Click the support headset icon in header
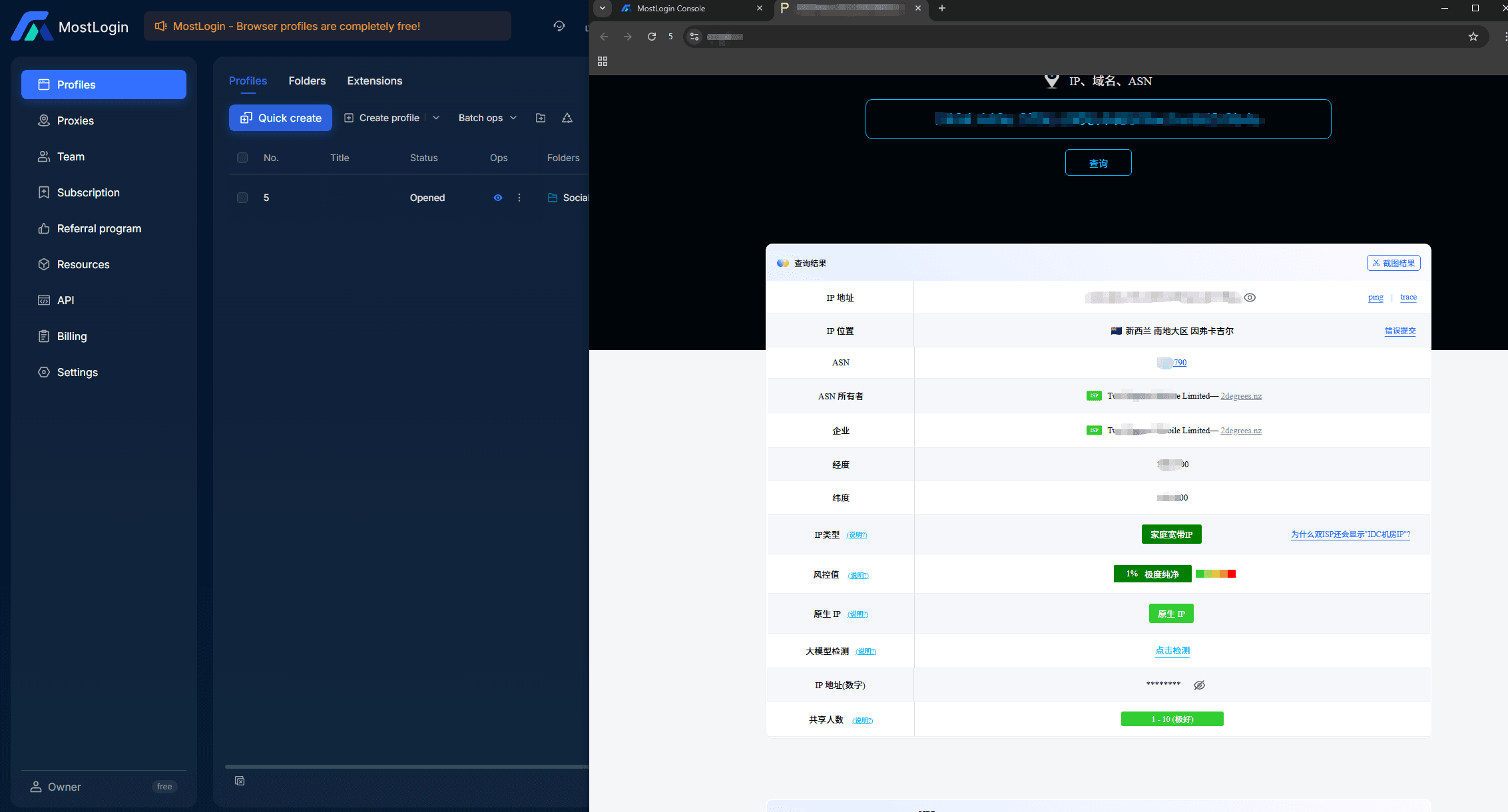Image resolution: width=1508 pixels, height=812 pixels. point(559,26)
